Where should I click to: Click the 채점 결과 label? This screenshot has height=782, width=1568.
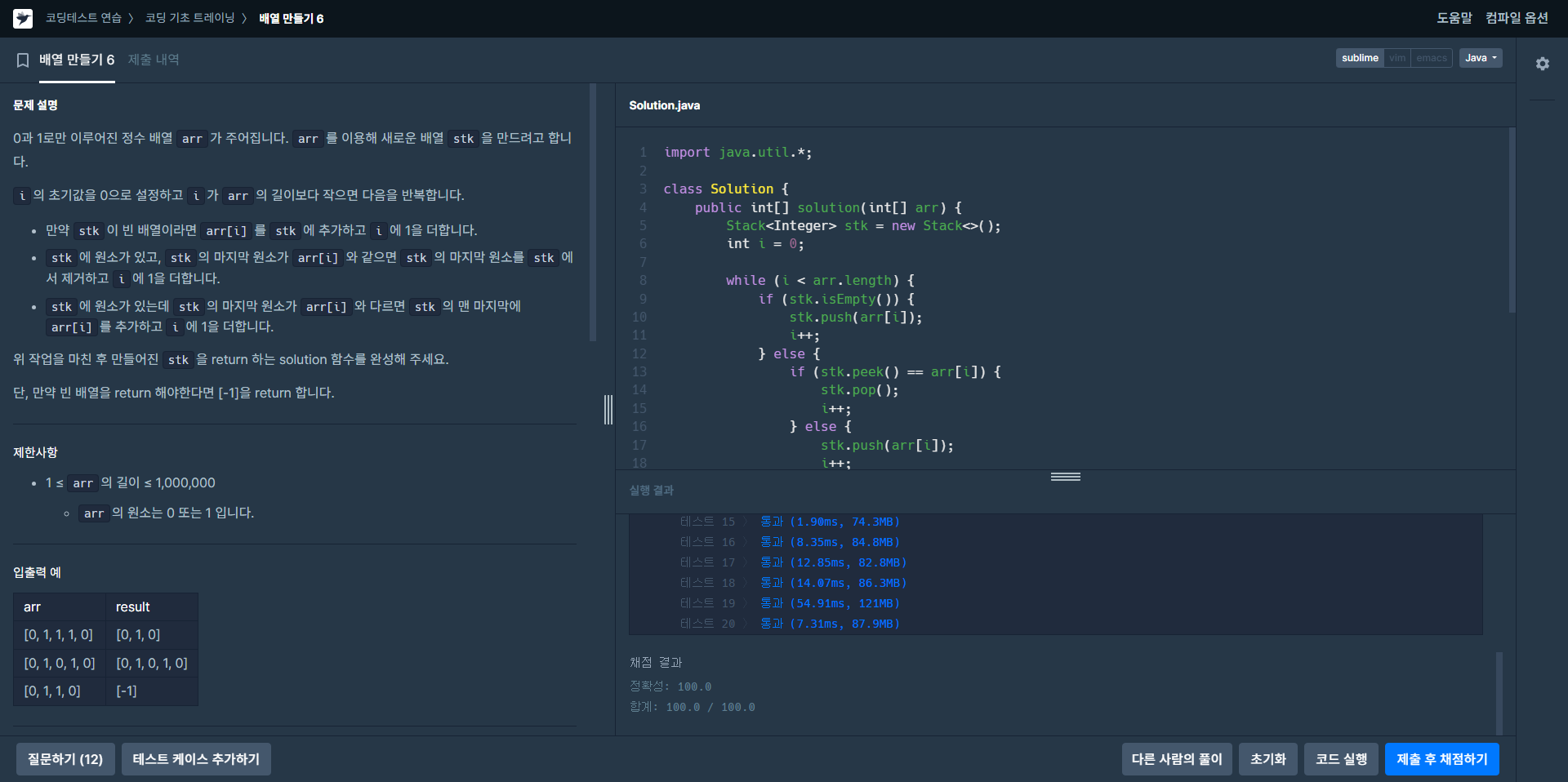pyautogui.click(x=656, y=662)
